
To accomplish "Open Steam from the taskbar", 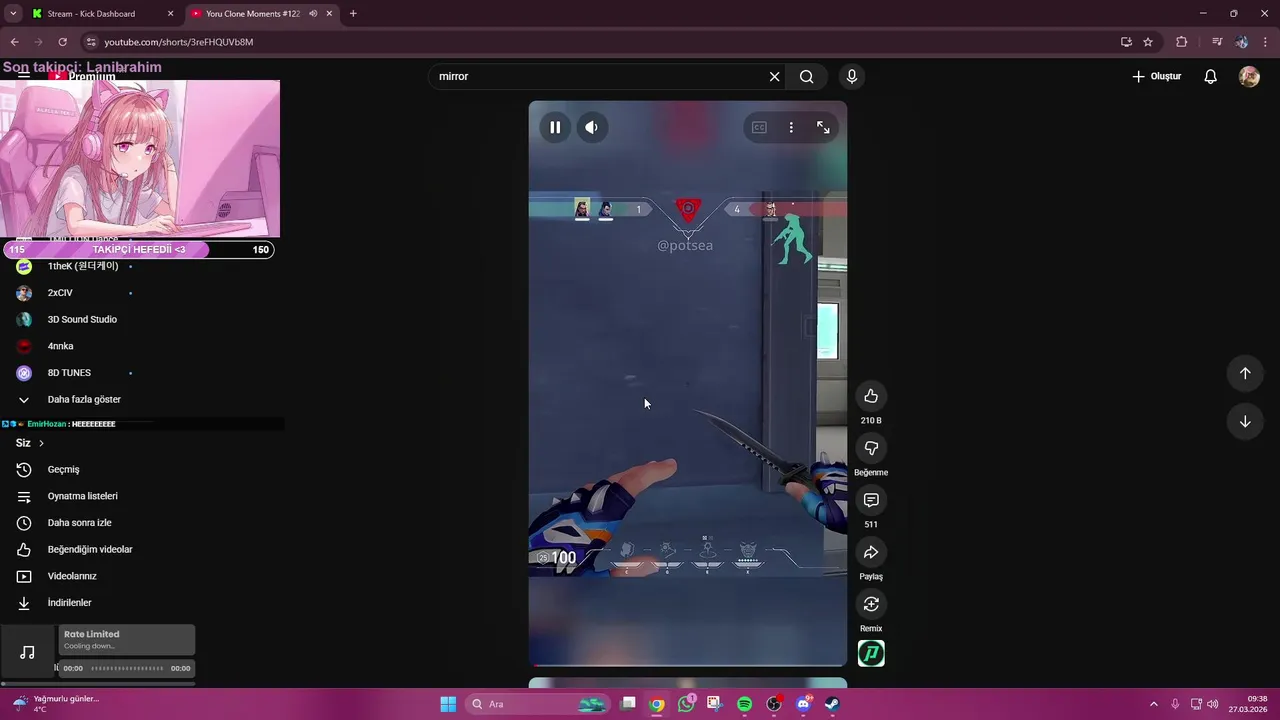I will (x=832, y=704).
